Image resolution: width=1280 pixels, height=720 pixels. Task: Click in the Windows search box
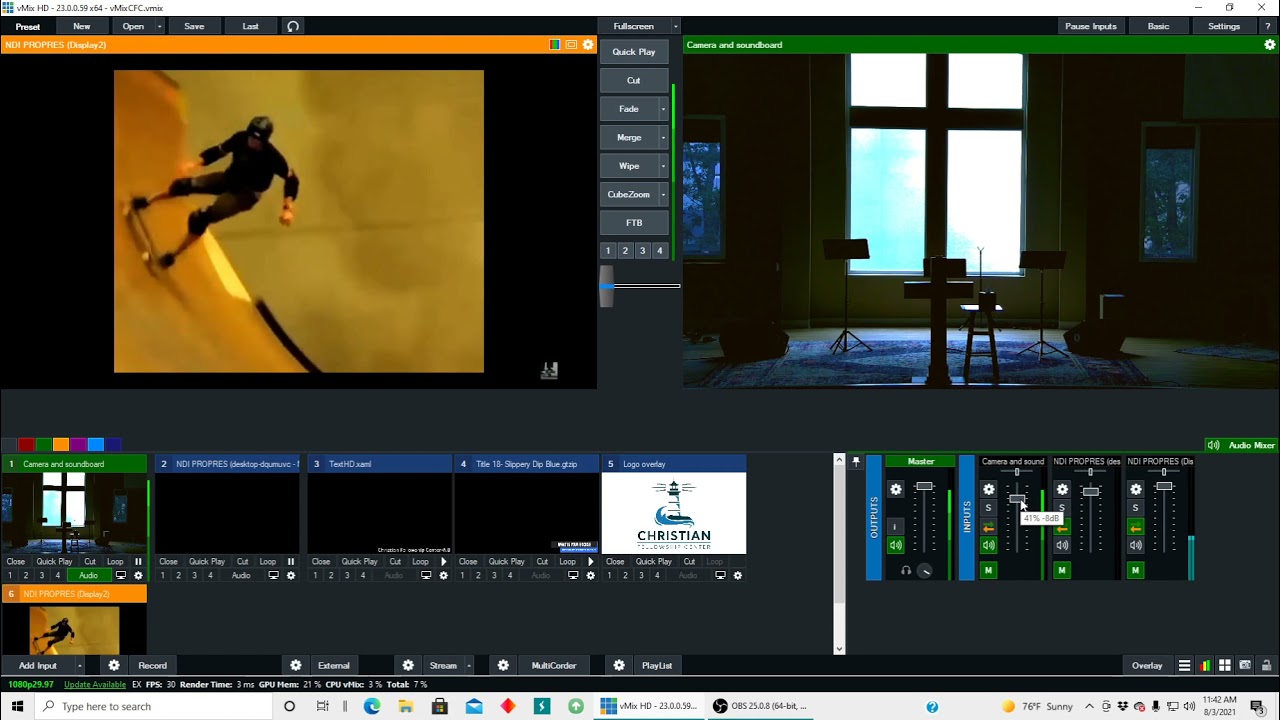(153, 706)
